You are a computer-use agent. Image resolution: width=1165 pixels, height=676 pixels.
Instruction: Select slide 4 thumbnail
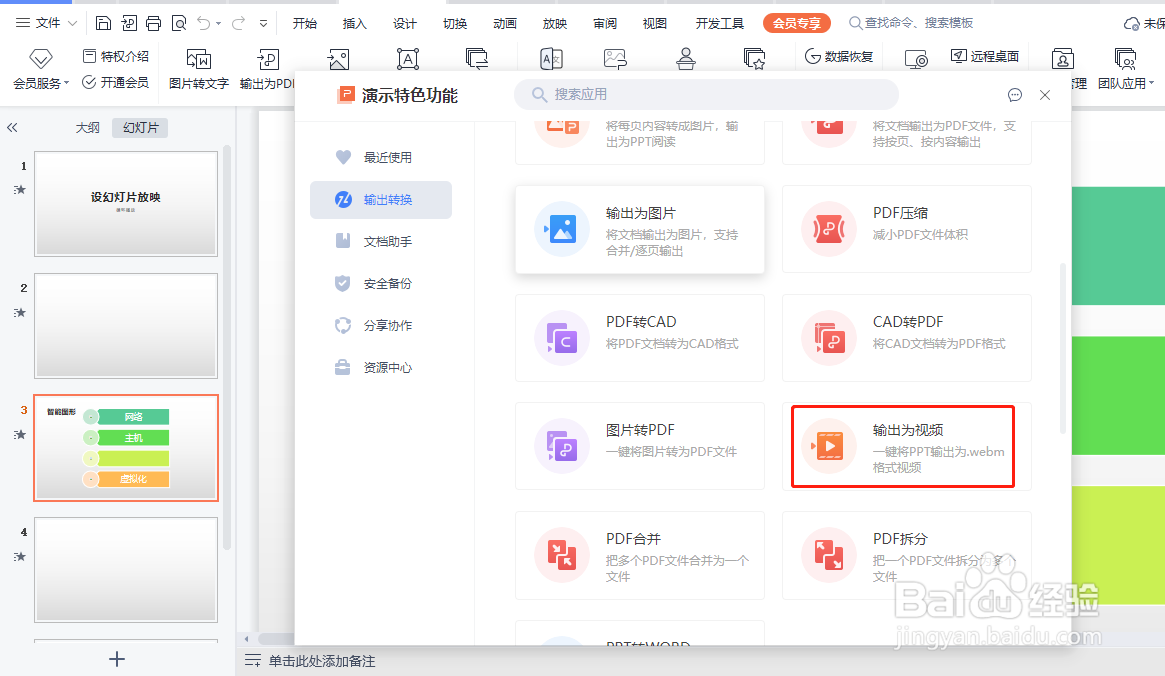point(126,570)
